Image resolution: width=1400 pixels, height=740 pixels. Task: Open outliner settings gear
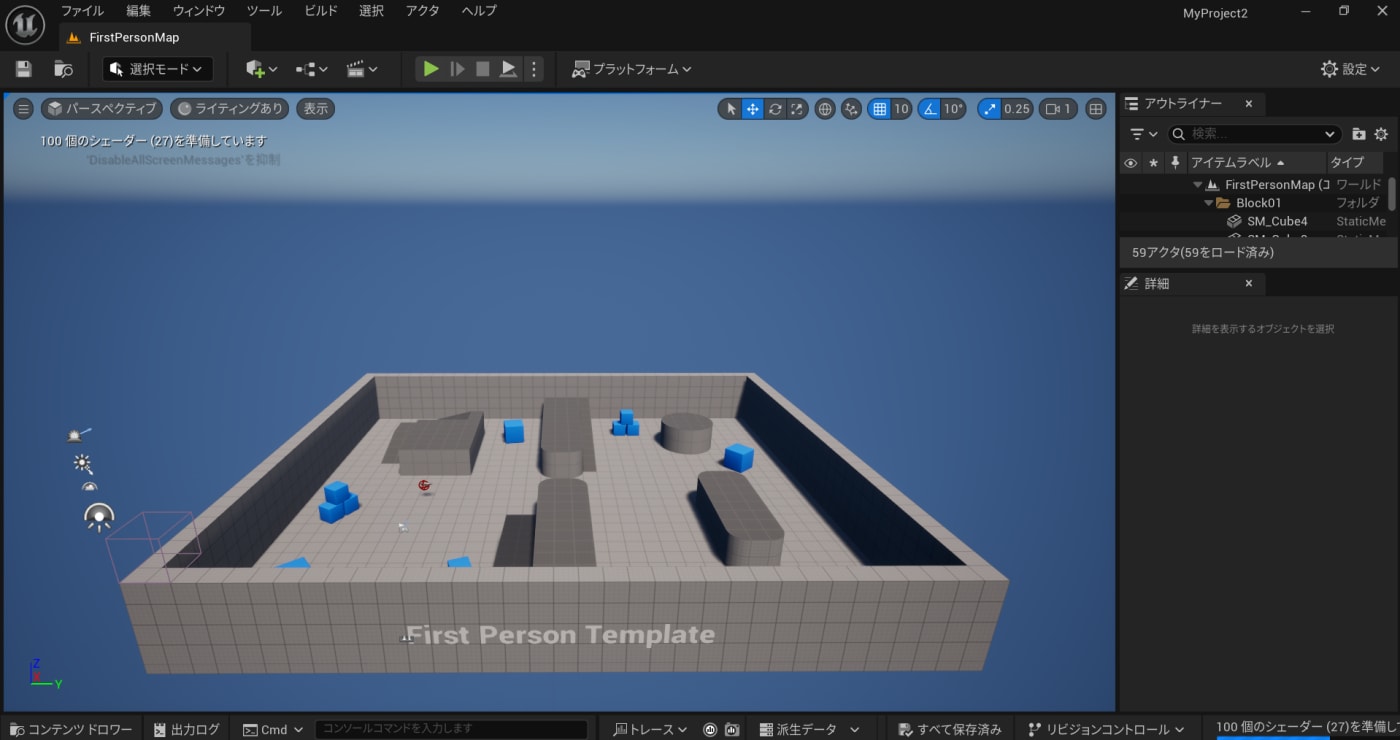click(1381, 133)
